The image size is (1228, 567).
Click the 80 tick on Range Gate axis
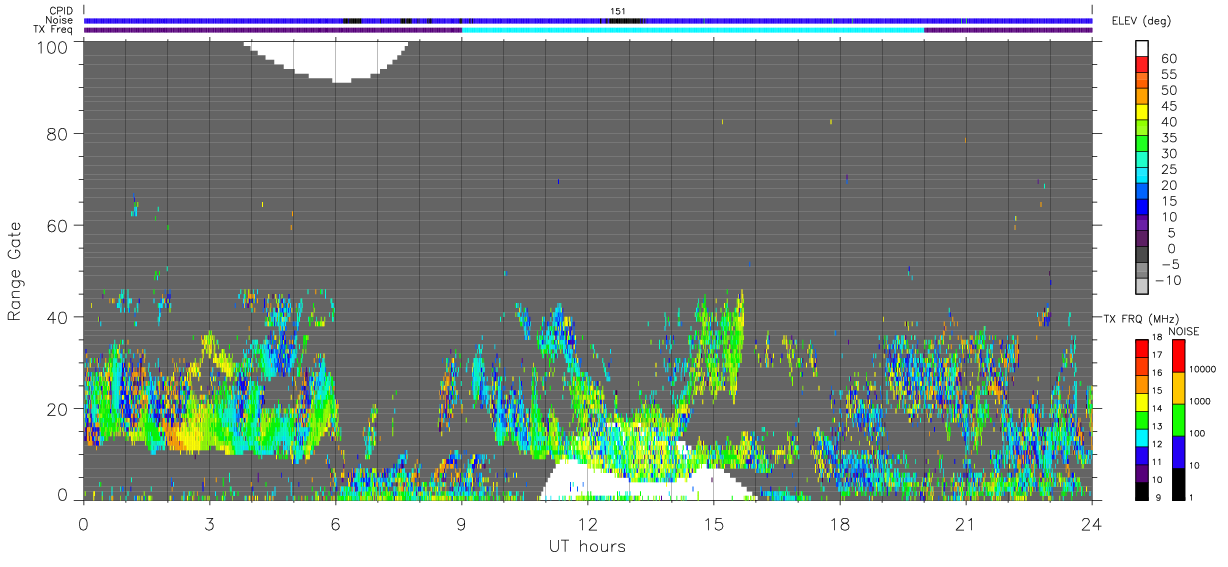pyautogui.click(x=57, y=133)
